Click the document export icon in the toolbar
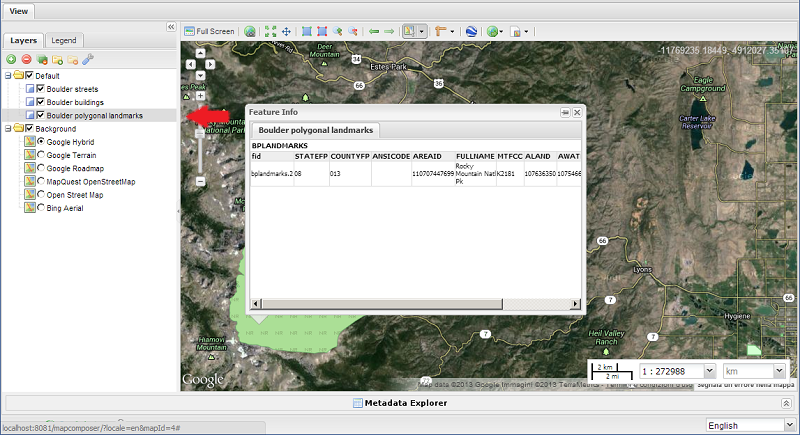Viewport: 800px width, 435px height. 516,32
